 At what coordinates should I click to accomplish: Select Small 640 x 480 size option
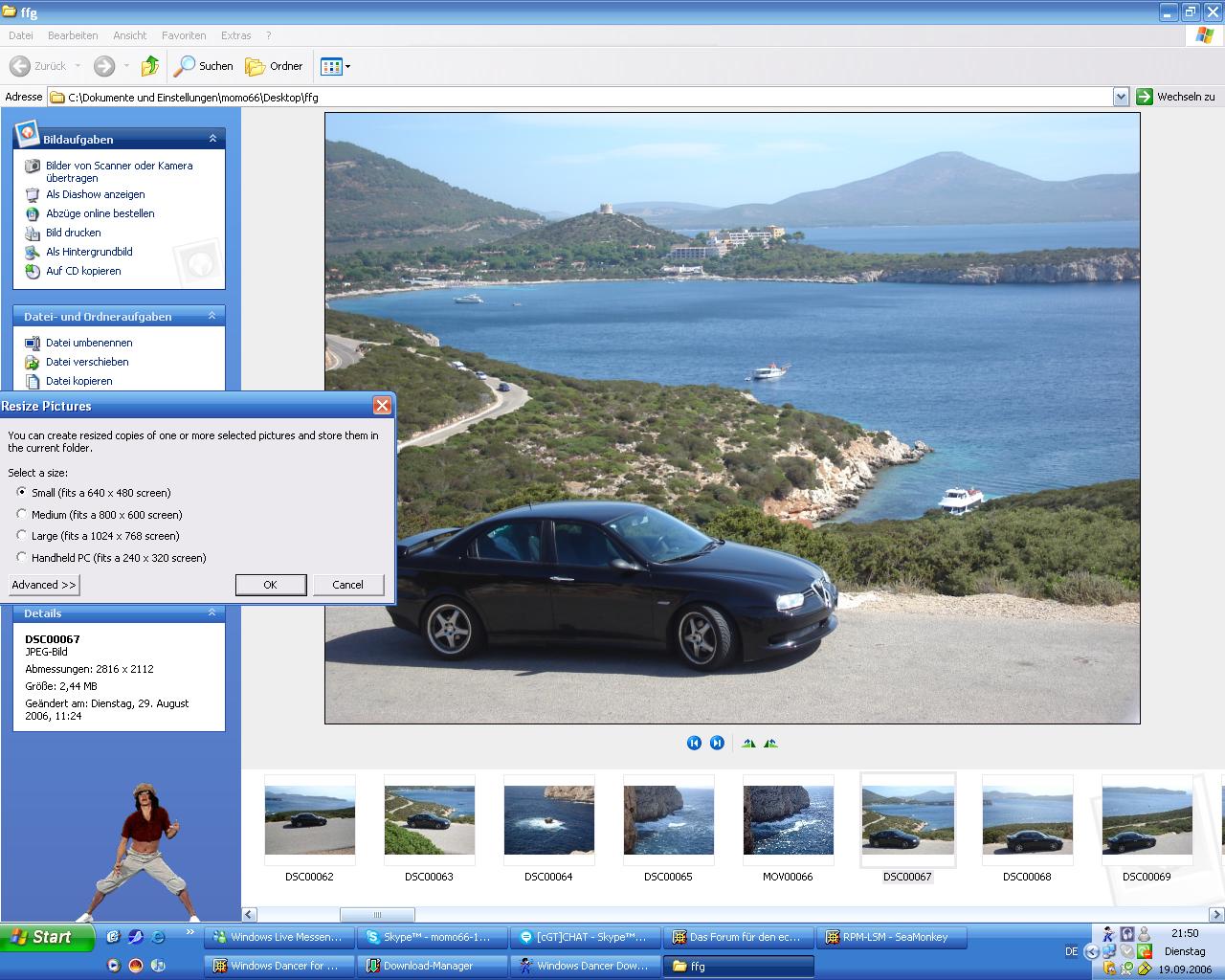22,492
